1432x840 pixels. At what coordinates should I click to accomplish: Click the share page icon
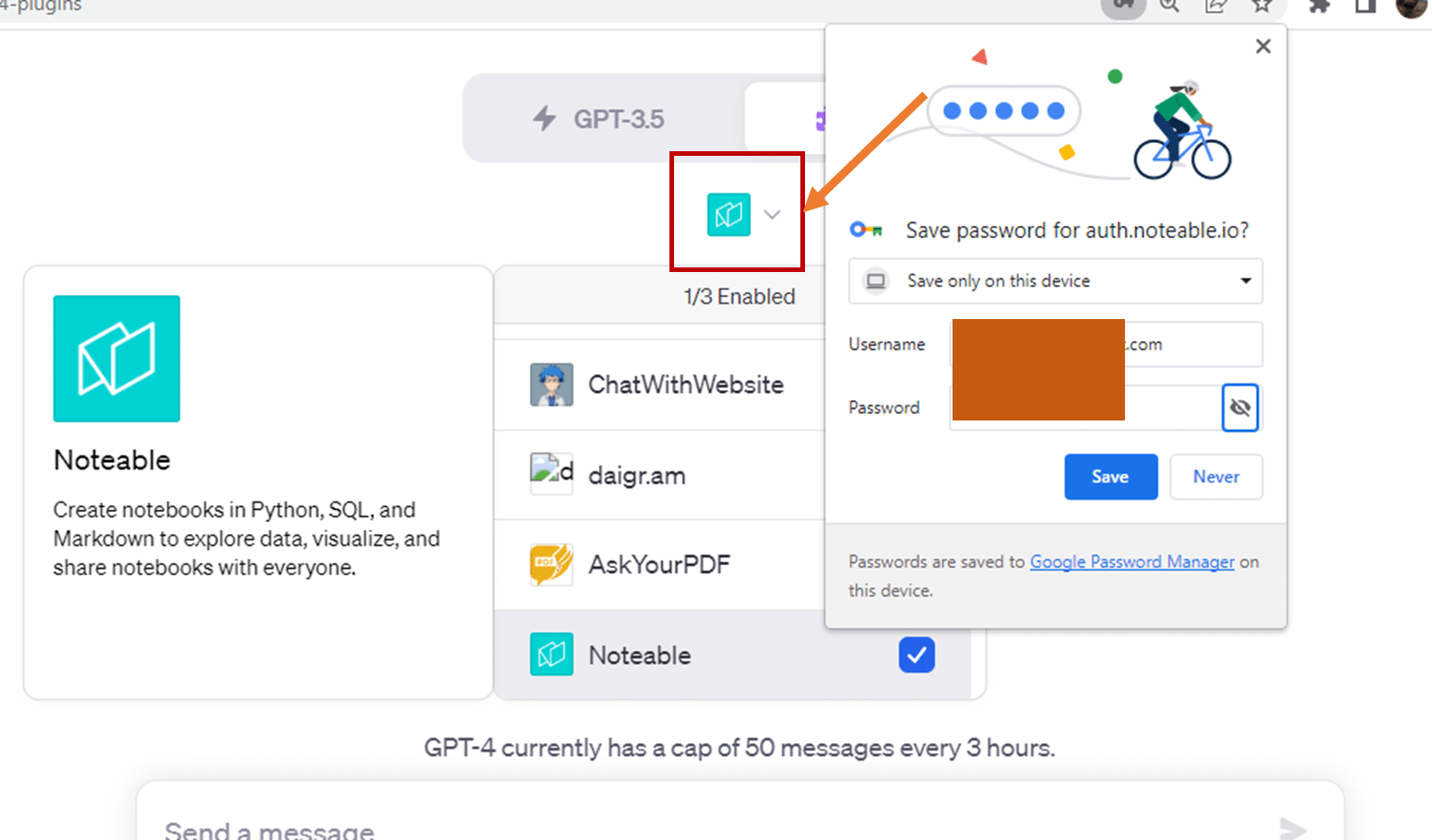[x=1215, y=6]
